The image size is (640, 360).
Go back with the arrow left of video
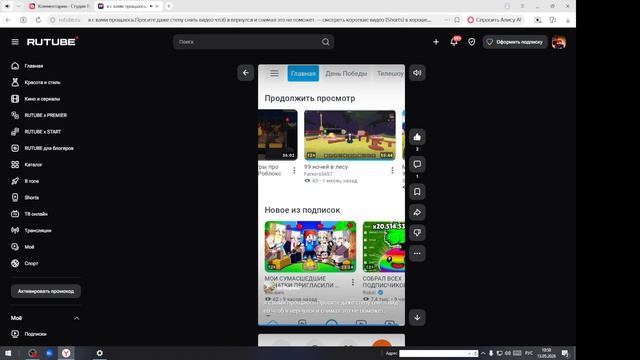(x=246, y=73)
